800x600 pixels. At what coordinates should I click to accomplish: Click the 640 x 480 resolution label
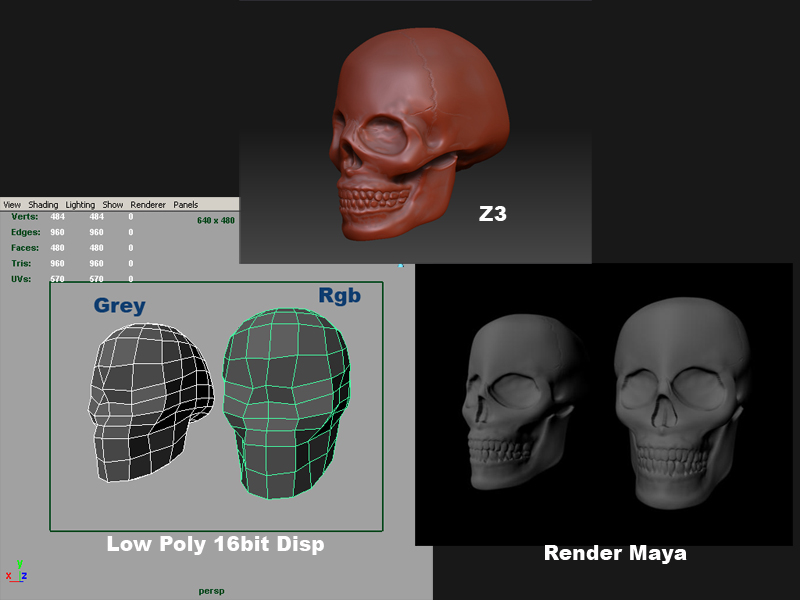[215, 220]
